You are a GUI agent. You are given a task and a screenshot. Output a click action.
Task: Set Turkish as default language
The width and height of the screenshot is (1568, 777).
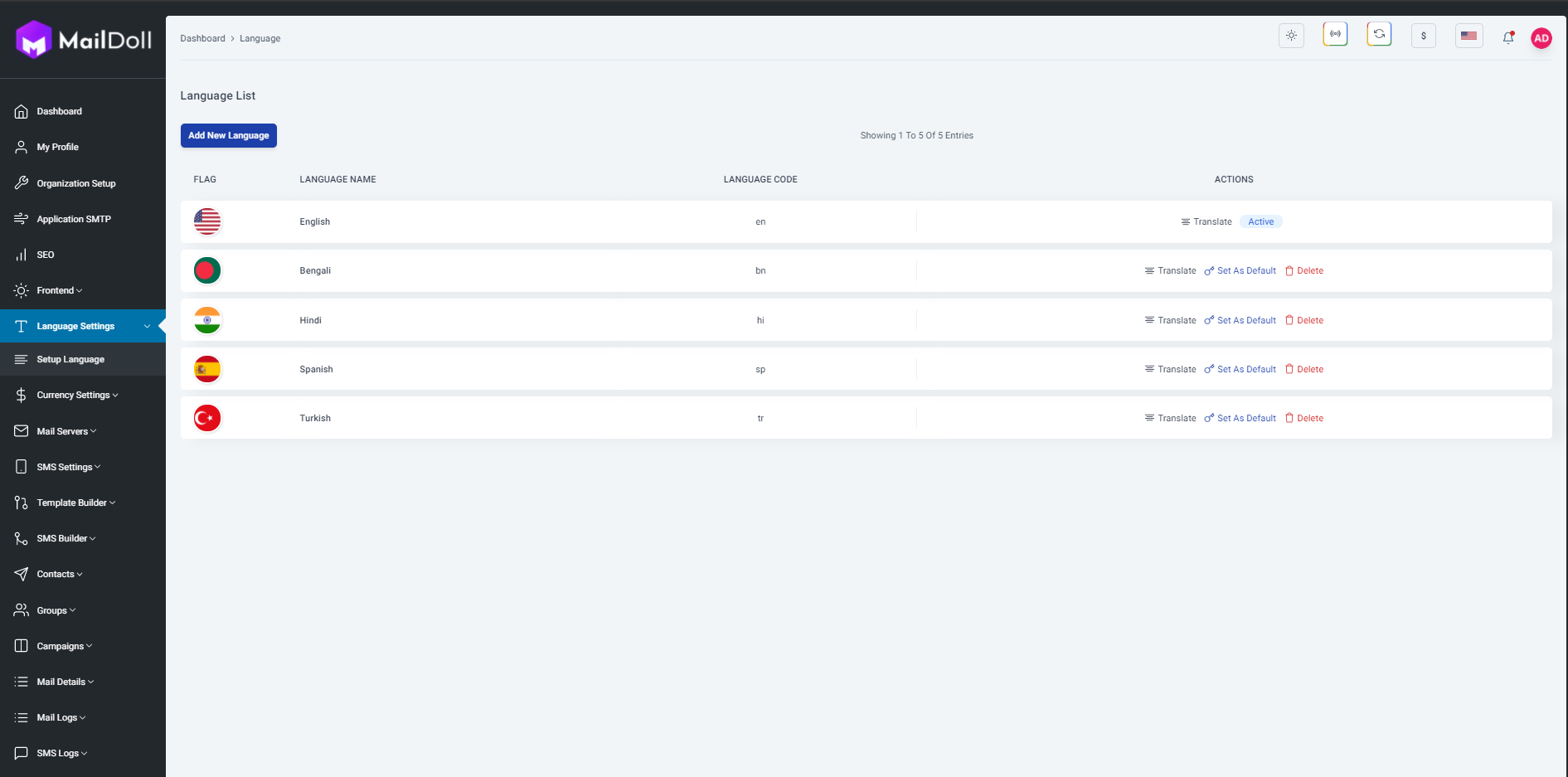1240,418
